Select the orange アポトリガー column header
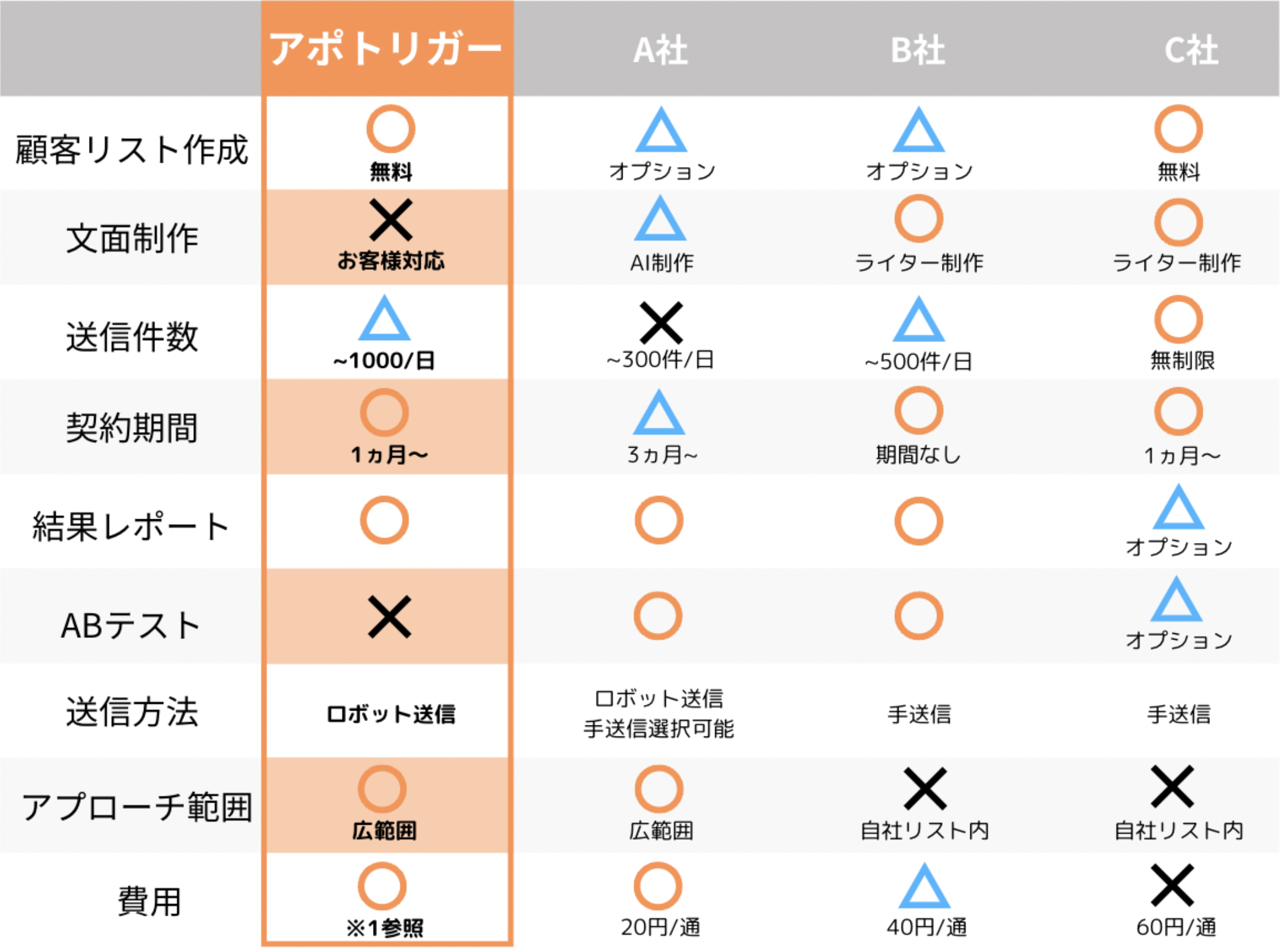This screenshot has height=952, width=1281. [387, 49]
